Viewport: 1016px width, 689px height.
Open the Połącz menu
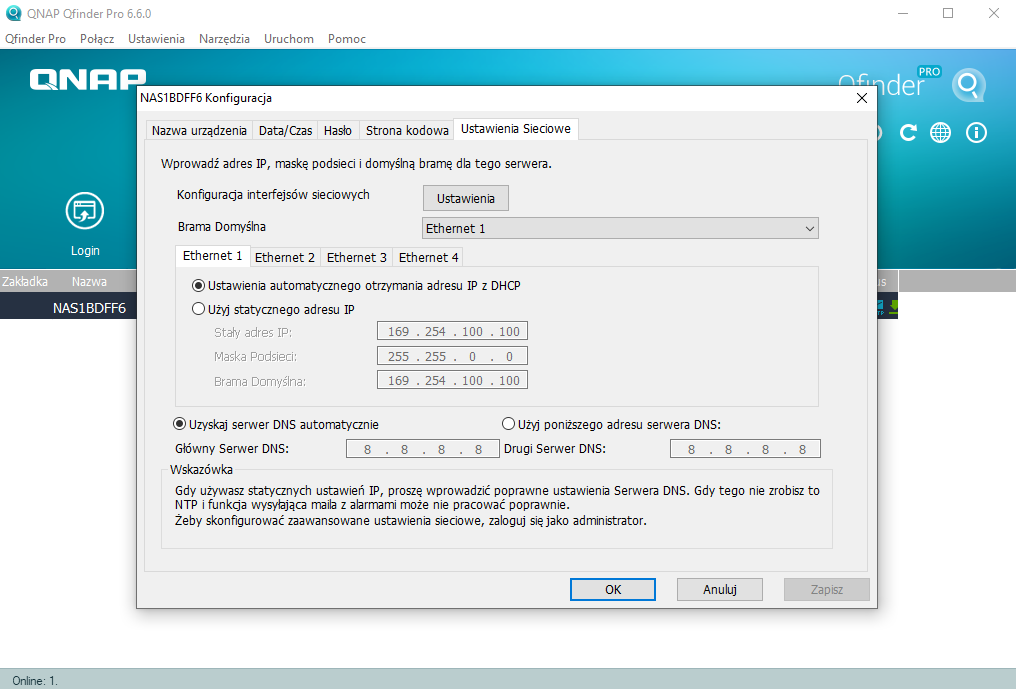tap(97, 39)
